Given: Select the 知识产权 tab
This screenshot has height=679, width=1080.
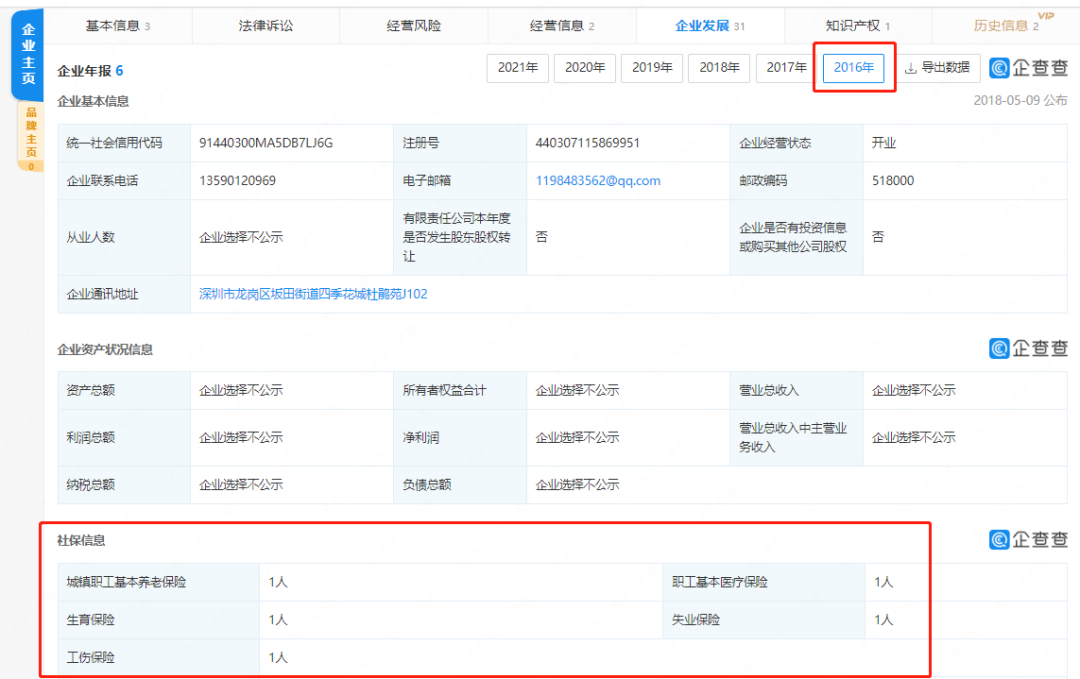Looking at the screenshot, I should click(857, 25).
